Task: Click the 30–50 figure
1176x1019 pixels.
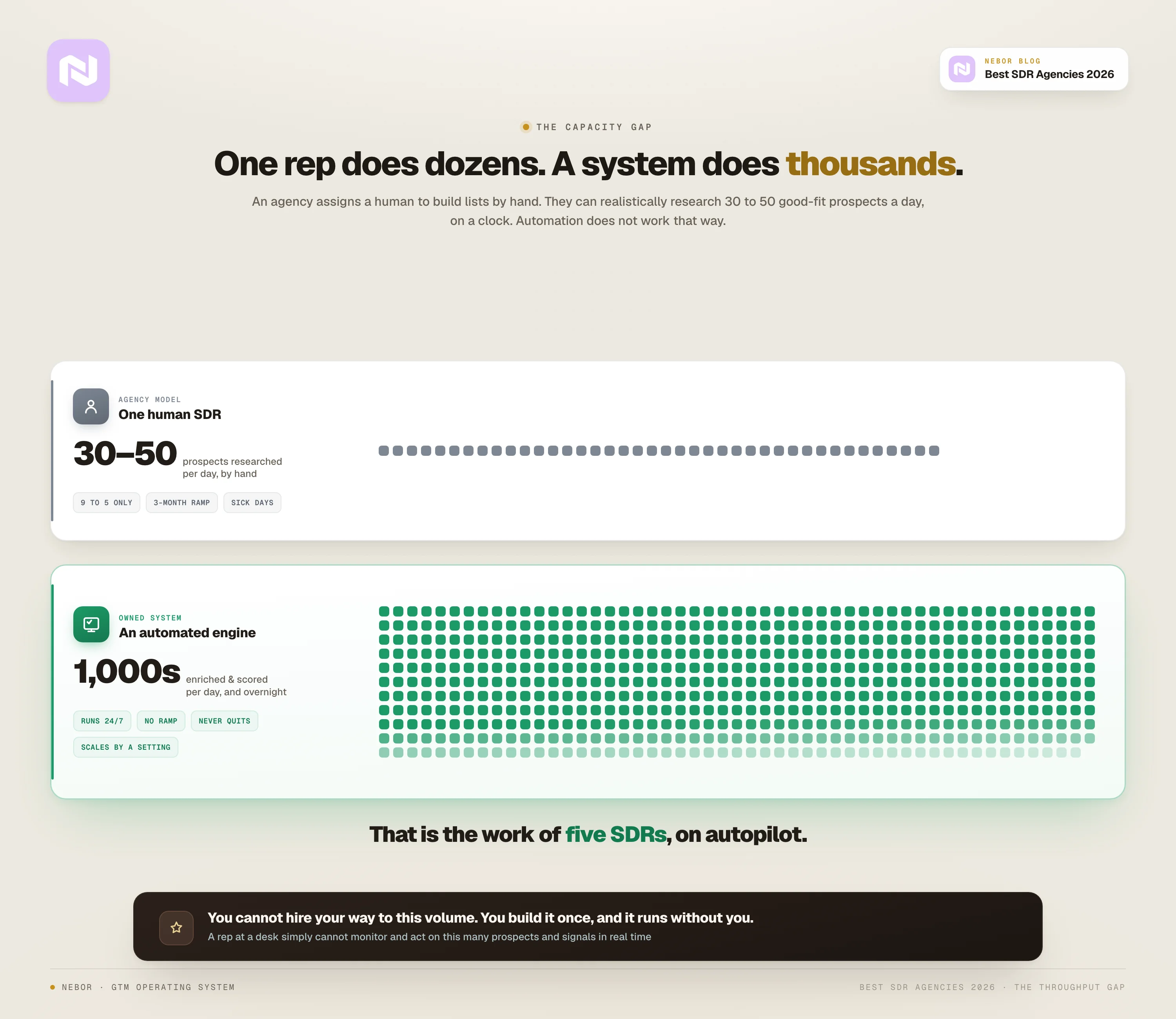Action: pyautogui.click(x=125, y=454)
